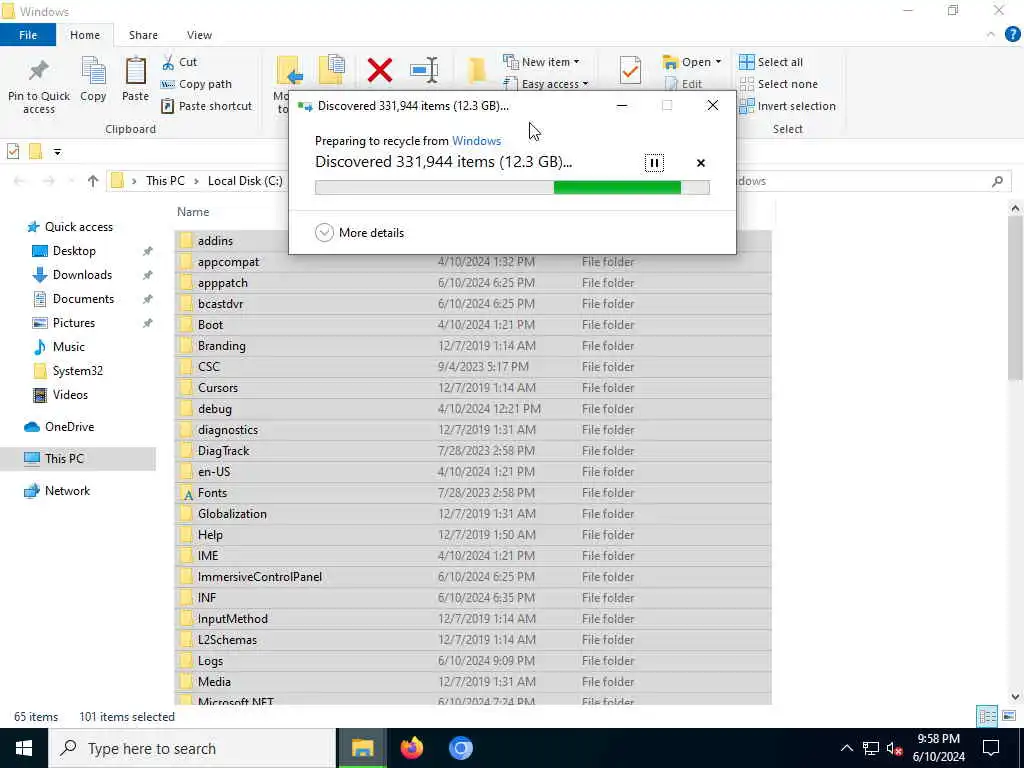Open the Windows Start menu
Screen dimensions: 1024x768
24,748
